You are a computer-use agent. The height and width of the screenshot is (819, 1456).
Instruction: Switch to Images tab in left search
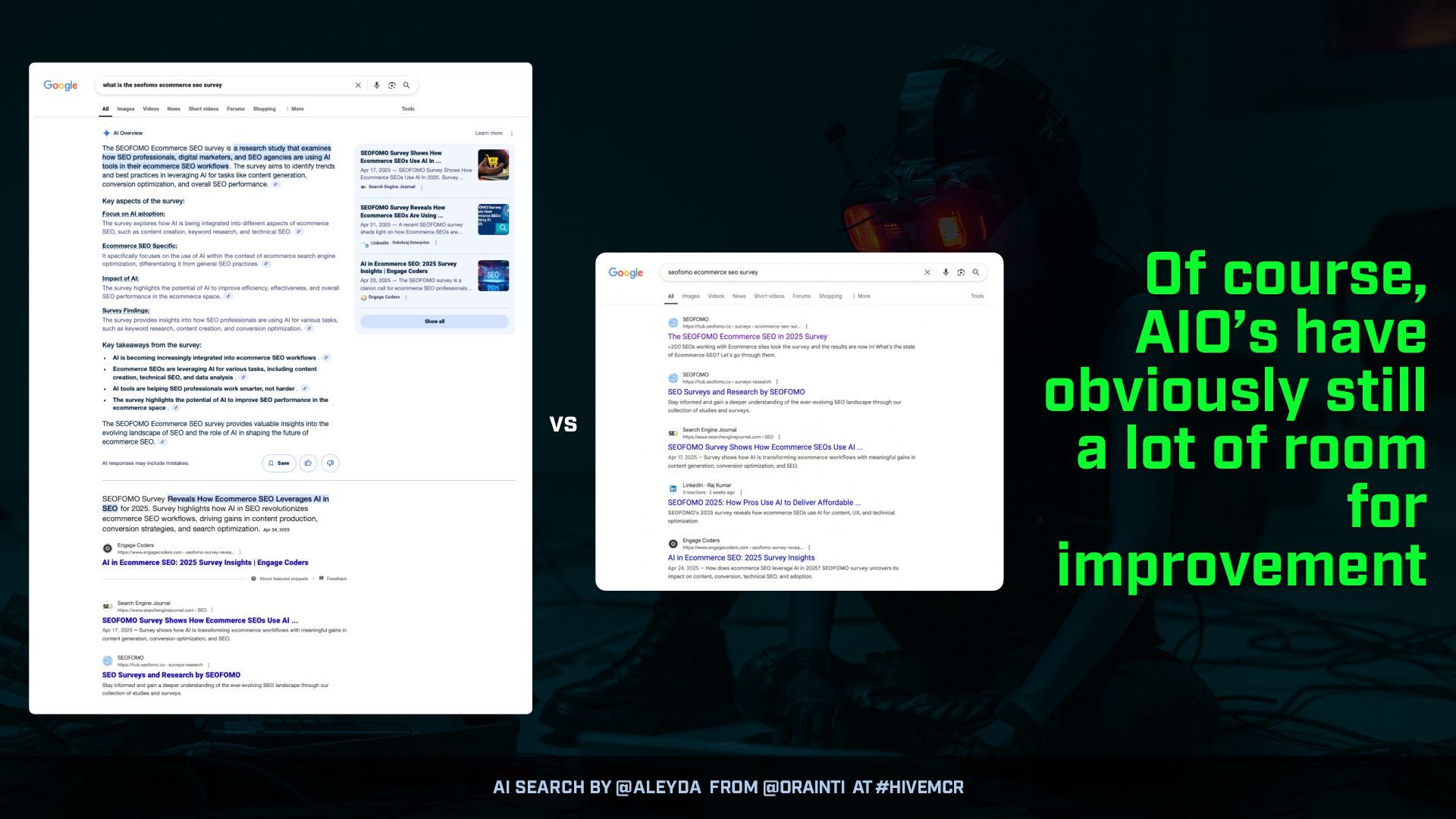[x=125, y=109]
